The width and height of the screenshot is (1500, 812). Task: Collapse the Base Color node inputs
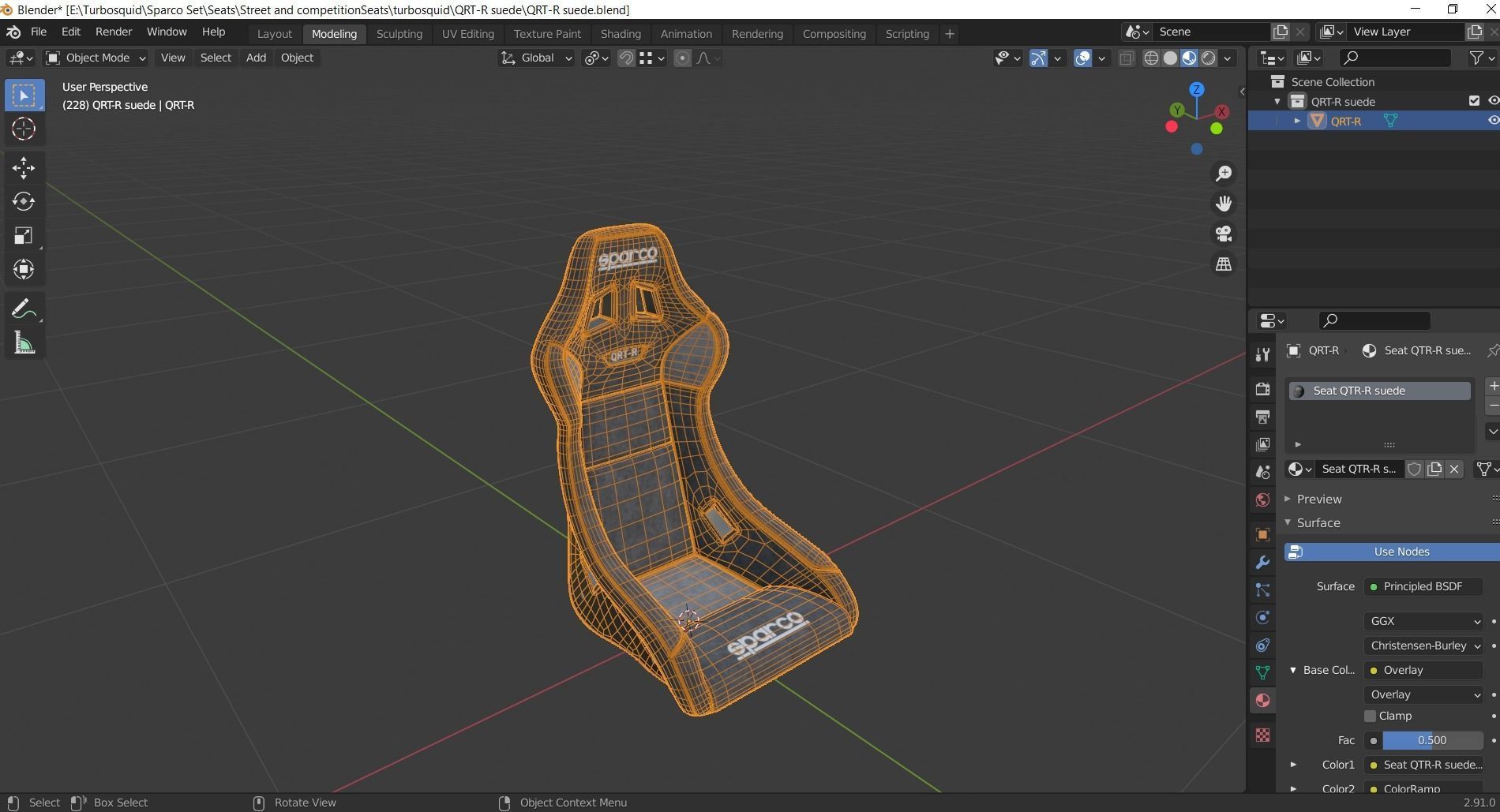point(1293,670)
